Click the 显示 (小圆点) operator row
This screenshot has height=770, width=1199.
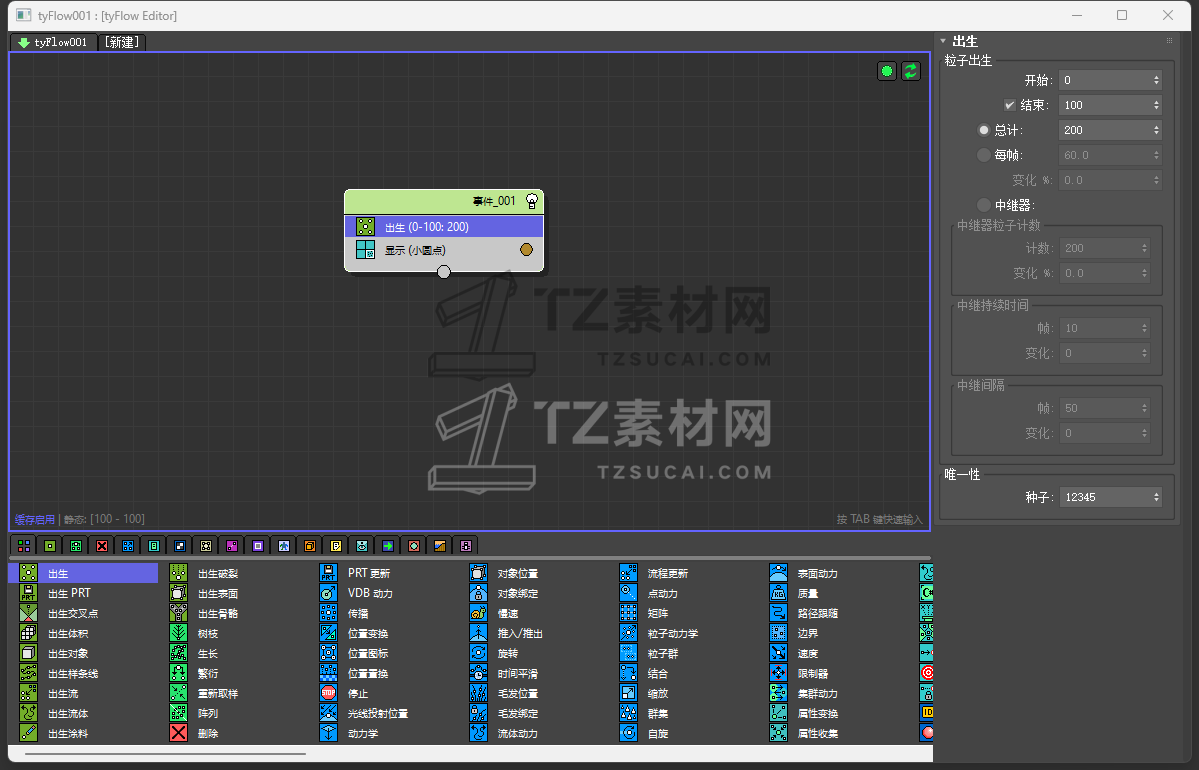pyautogui.click(x=440, y=250)
